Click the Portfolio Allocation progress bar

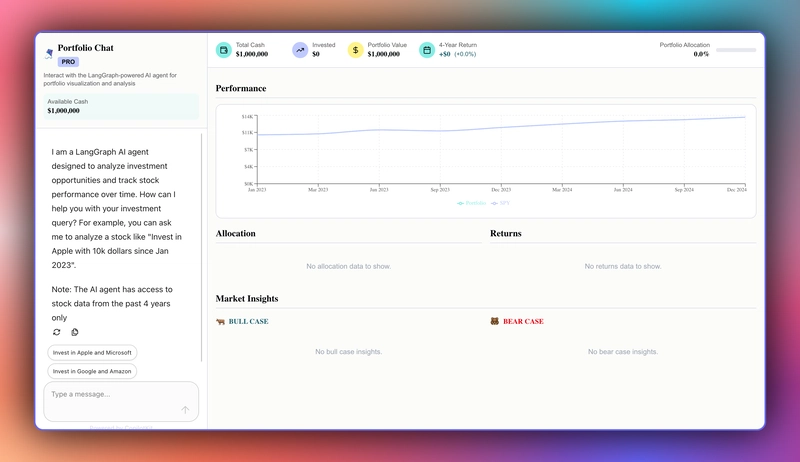(x=736, y=50)
